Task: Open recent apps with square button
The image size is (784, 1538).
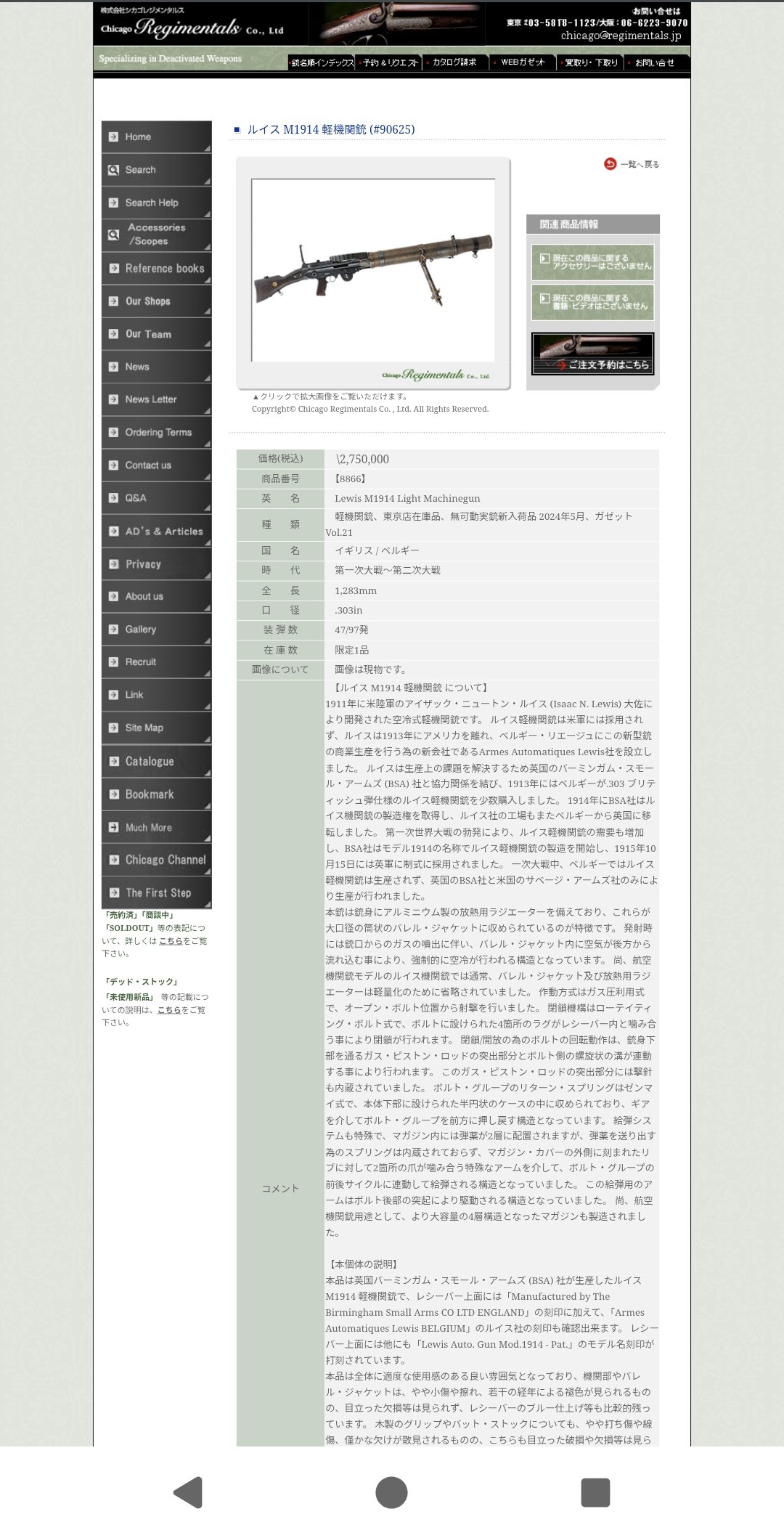Action: click(595, 1492)
